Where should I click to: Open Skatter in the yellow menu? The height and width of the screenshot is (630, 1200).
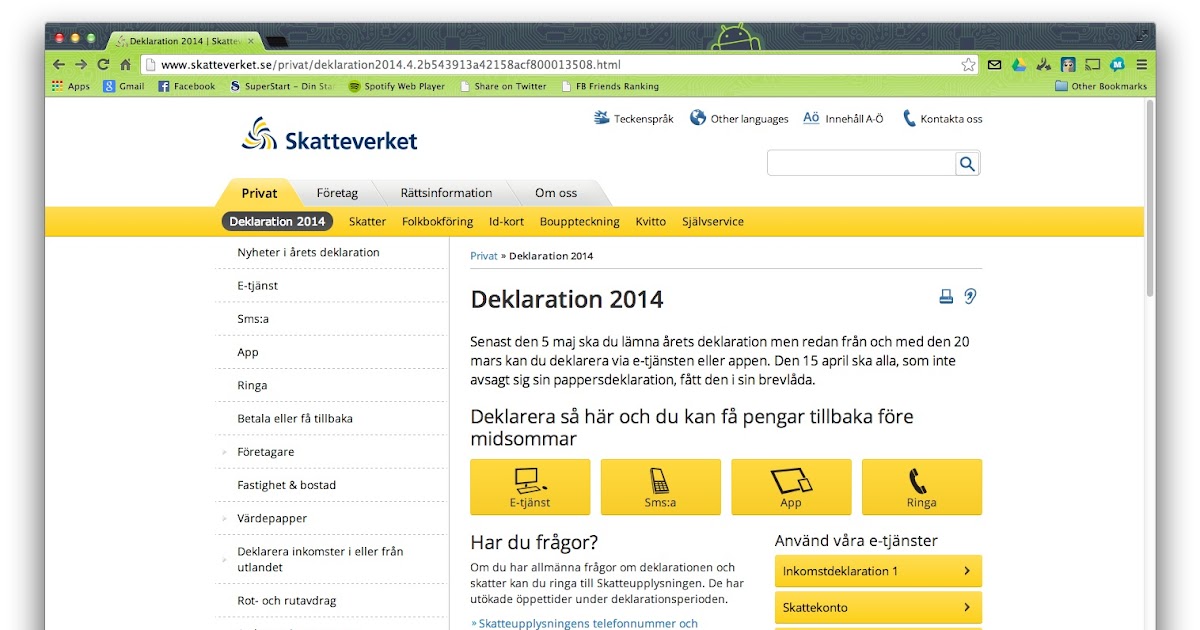point(367,221)
